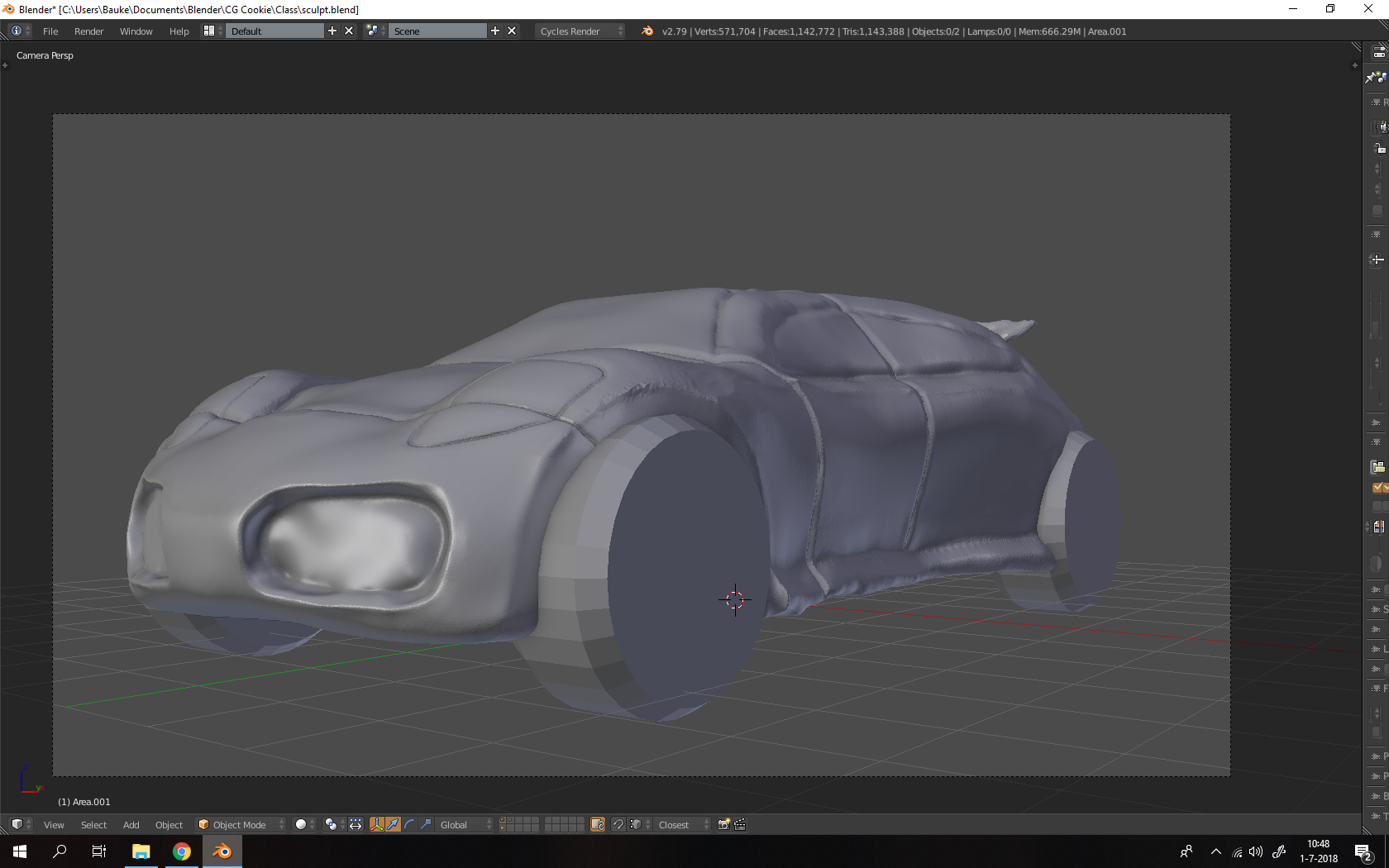The width and height of the screenshot is (1389, 868).
Task: Select the translate manipulator arrow
Action: pos(393,824)
